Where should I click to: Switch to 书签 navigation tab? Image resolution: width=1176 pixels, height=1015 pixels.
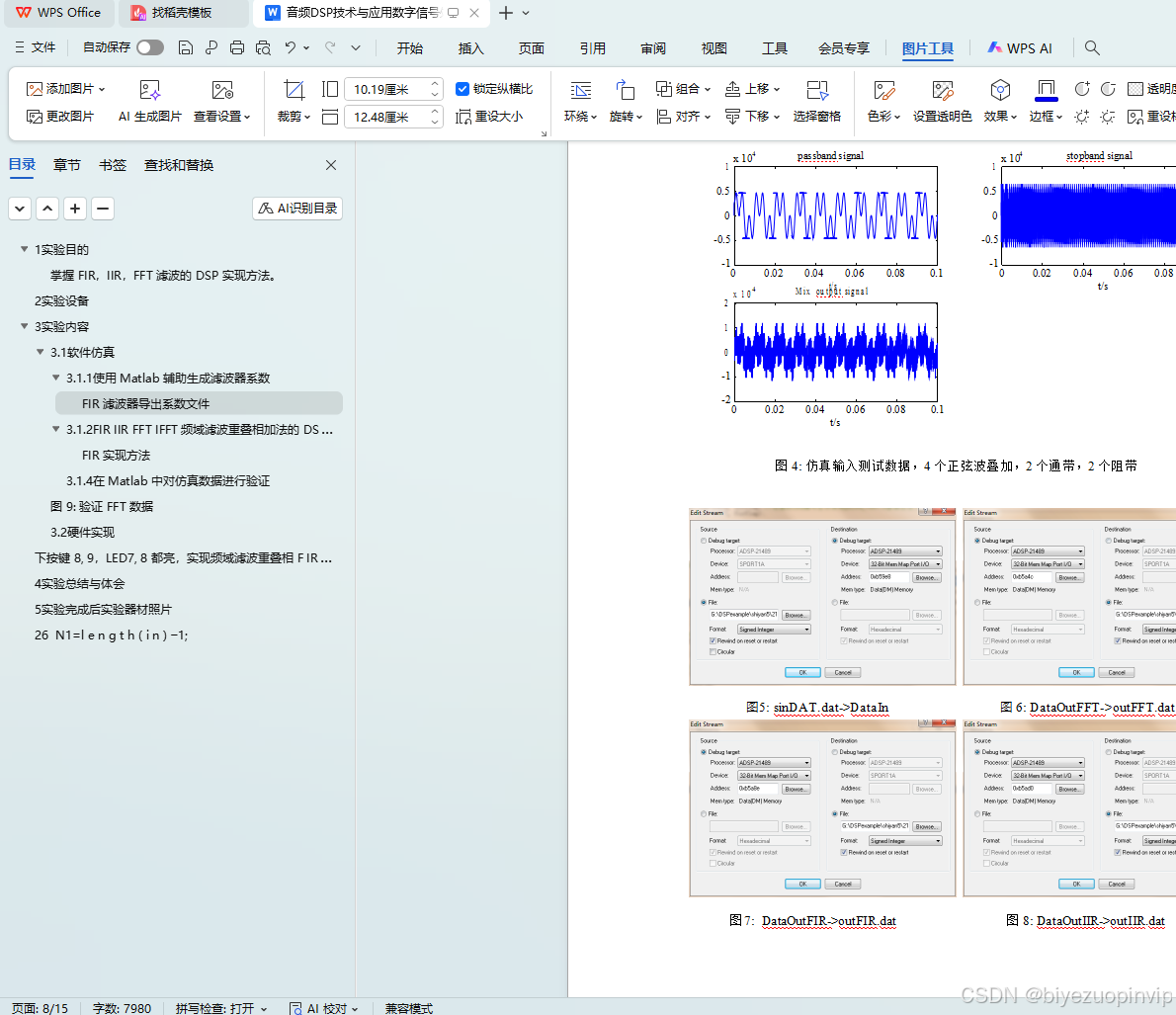tap(113, 165)
